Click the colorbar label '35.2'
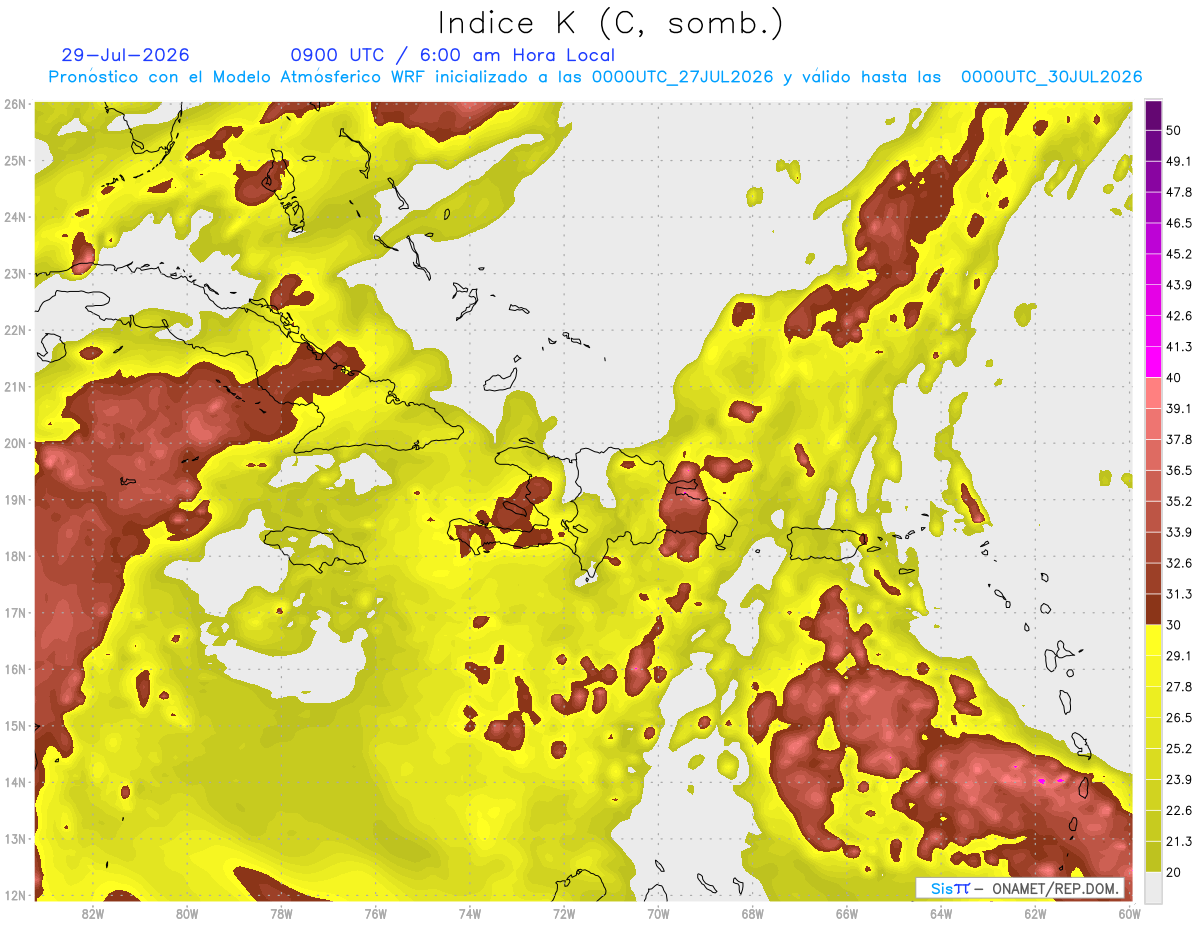1200x927 pixels. click(x=1179, y=501)
